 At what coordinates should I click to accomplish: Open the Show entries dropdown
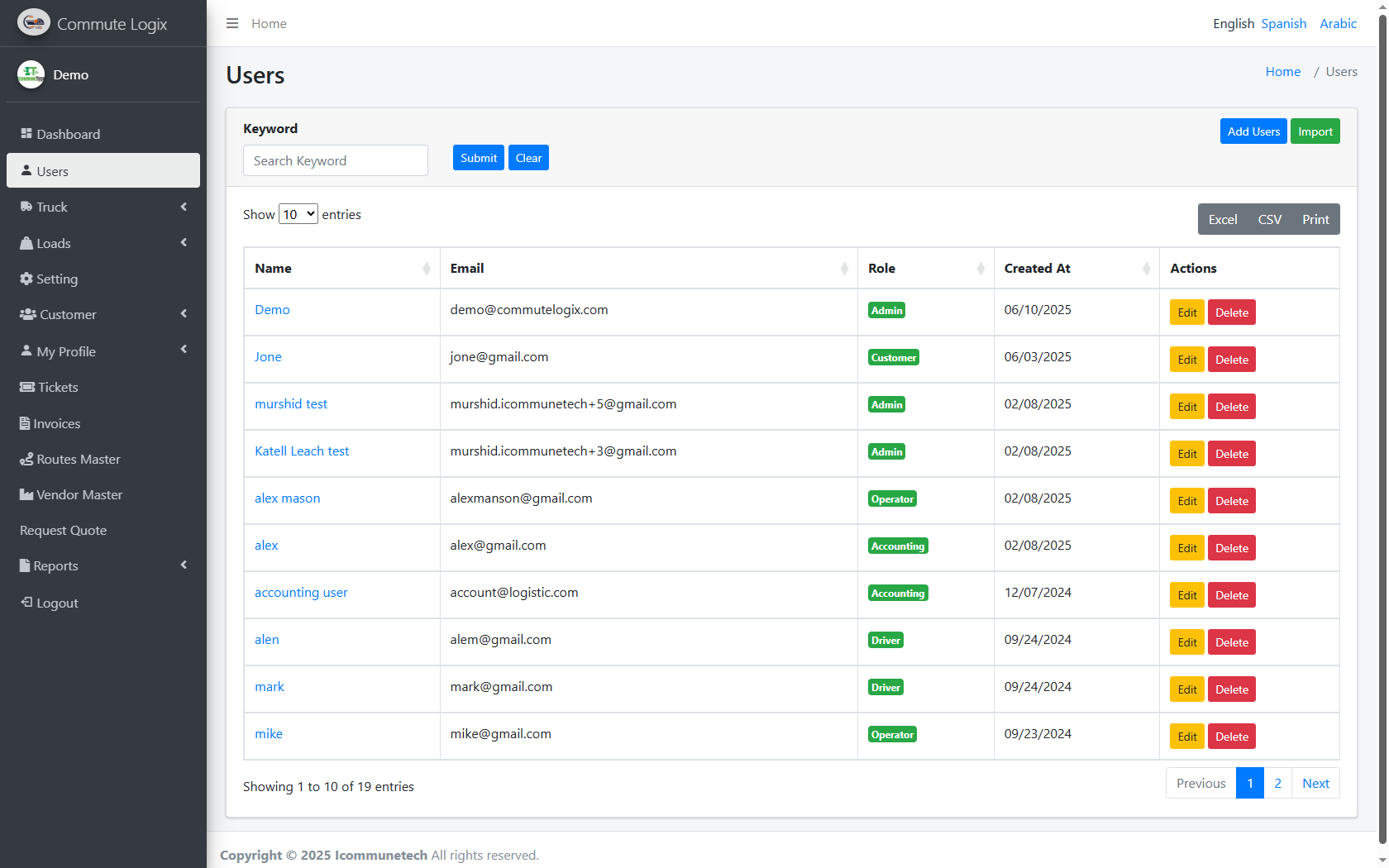tap(298, 213)
